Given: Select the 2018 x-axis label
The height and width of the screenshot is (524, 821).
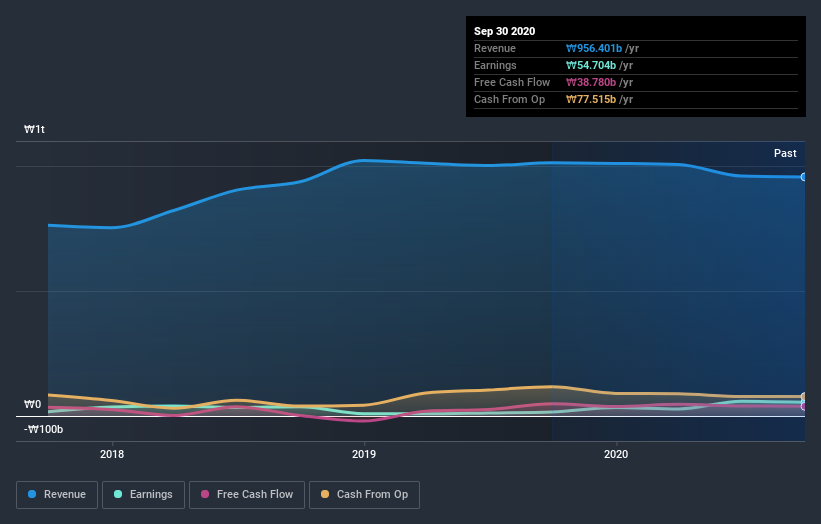Looking at the screenshot, I should tap(112, 454).
